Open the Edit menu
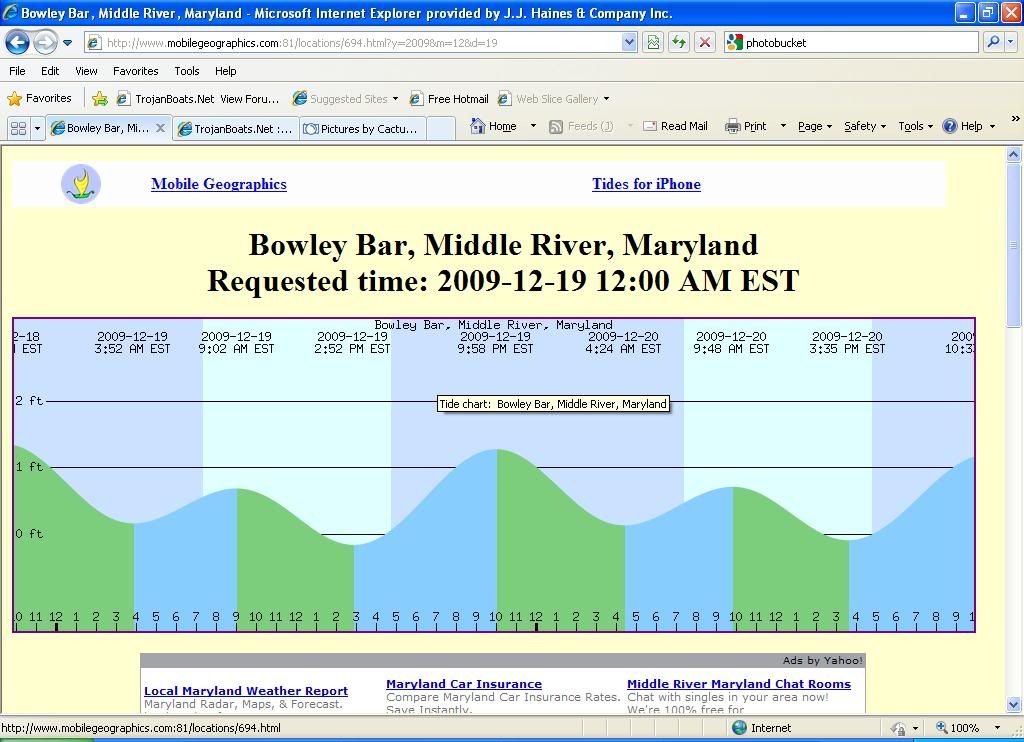The height and width of the screenshot is (742, 1024). tap(50, 71)
